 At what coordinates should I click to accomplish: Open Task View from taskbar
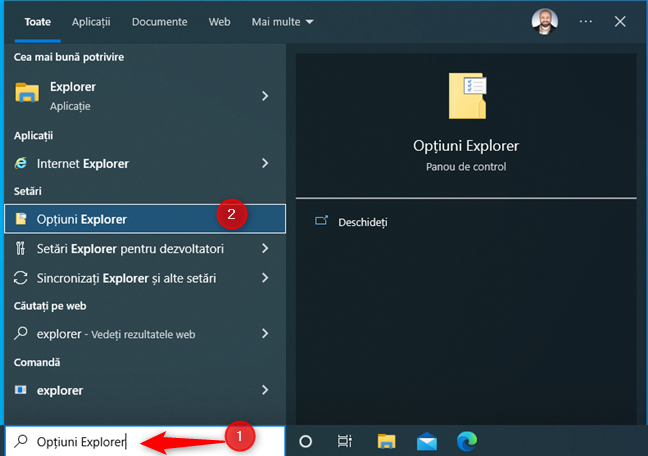pyautogui.click(x=345, y=441)
